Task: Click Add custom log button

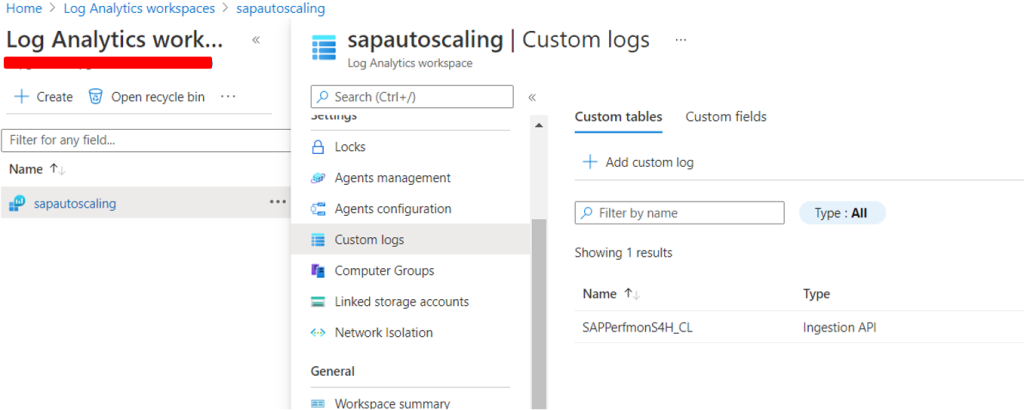Action: click(x=637, y=162)
